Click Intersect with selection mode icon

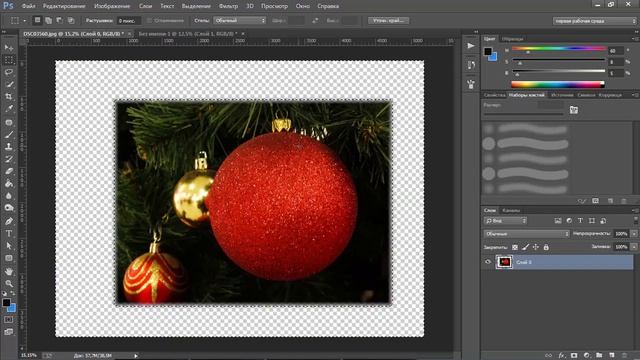(71, 20)
